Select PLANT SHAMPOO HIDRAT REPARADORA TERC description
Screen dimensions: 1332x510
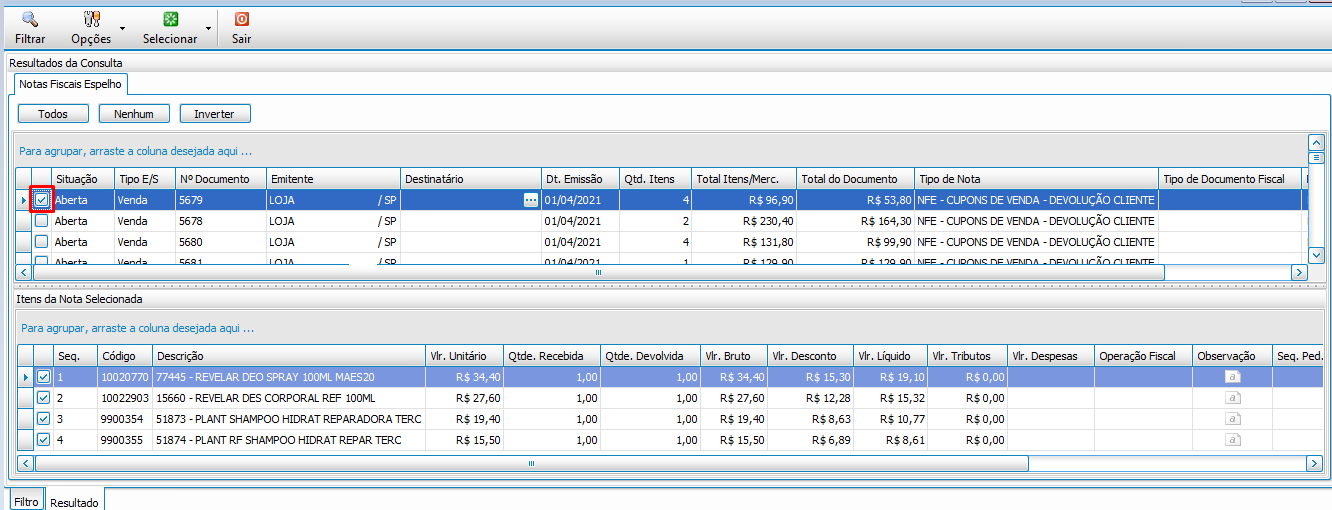[x=288, y=419]
